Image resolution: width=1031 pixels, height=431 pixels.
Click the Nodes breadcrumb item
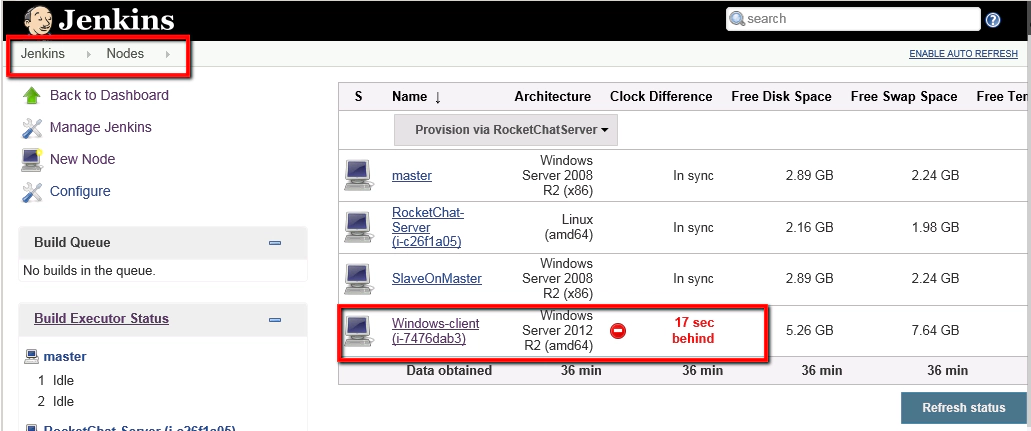coord(125,54)
